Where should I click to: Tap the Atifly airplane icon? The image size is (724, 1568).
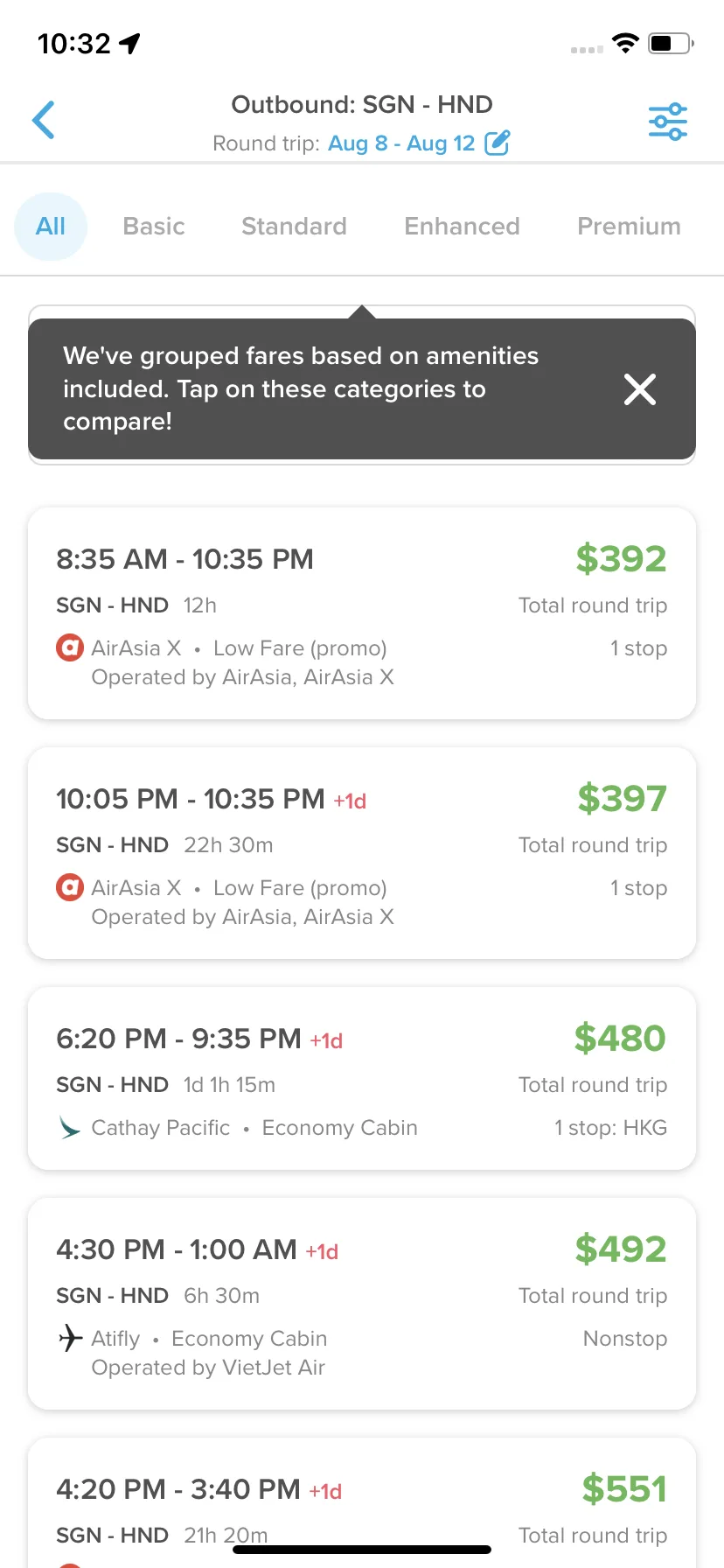coord(70,1338)
